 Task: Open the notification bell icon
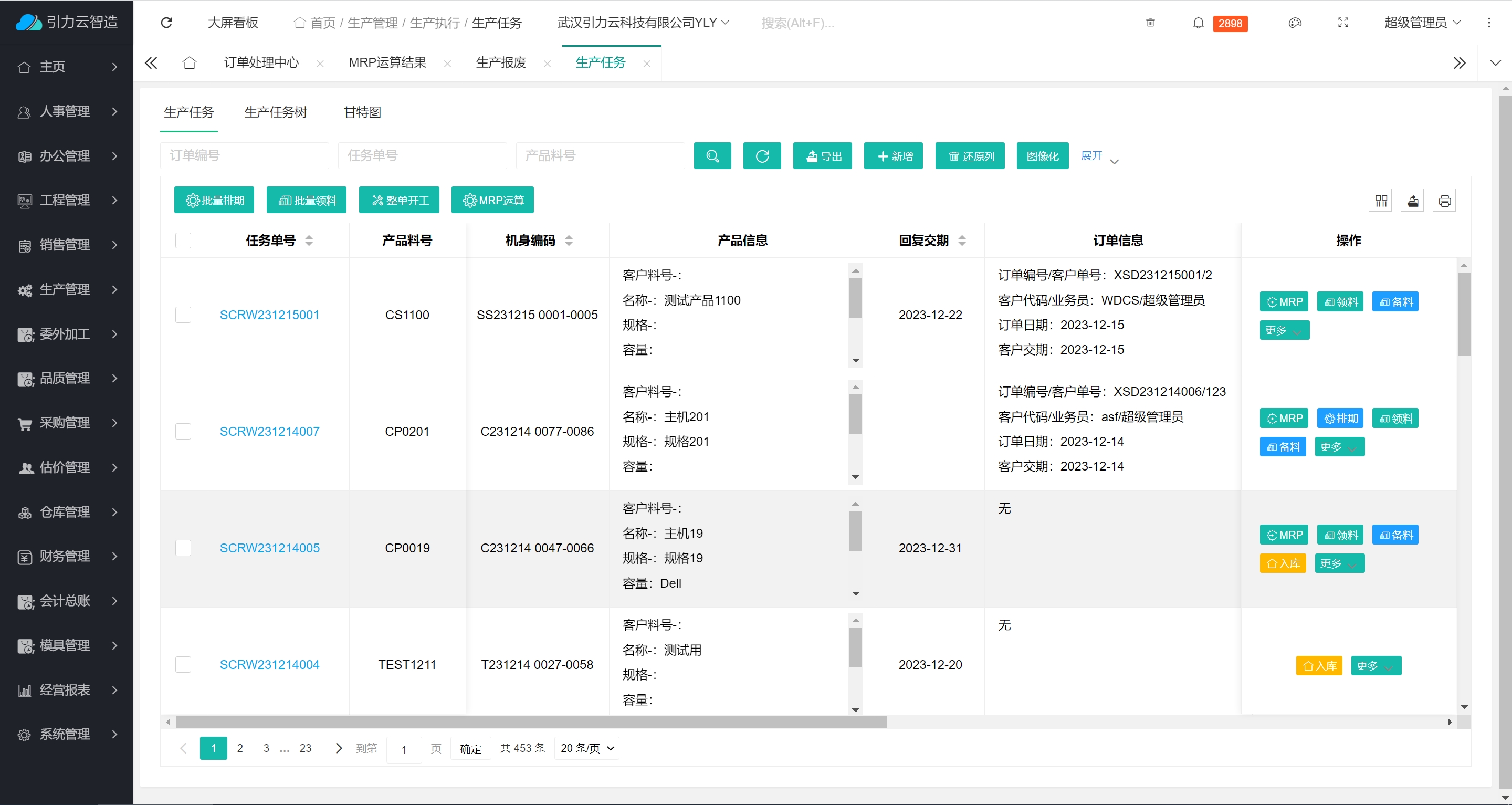pos(1198,23)
